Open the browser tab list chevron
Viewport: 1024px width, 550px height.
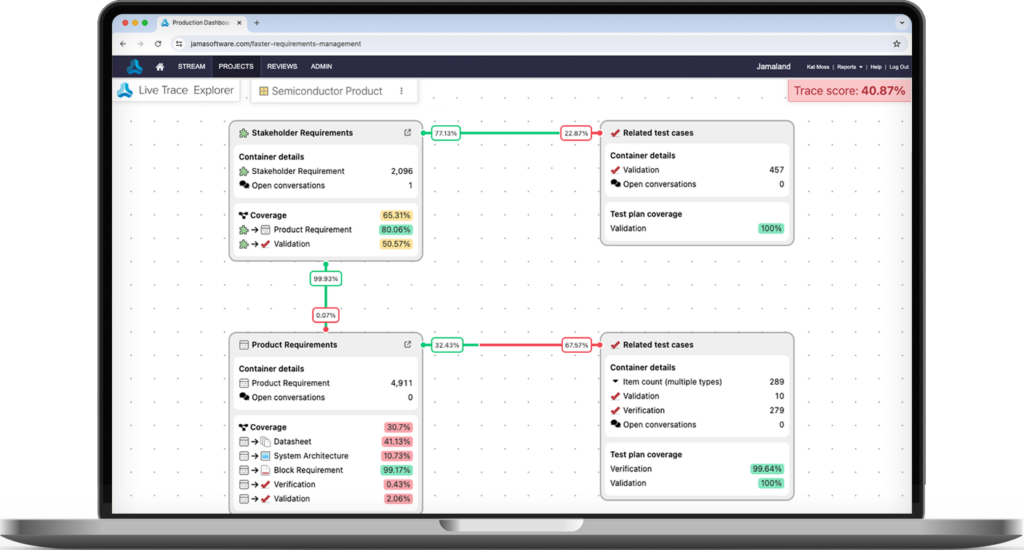902,23
